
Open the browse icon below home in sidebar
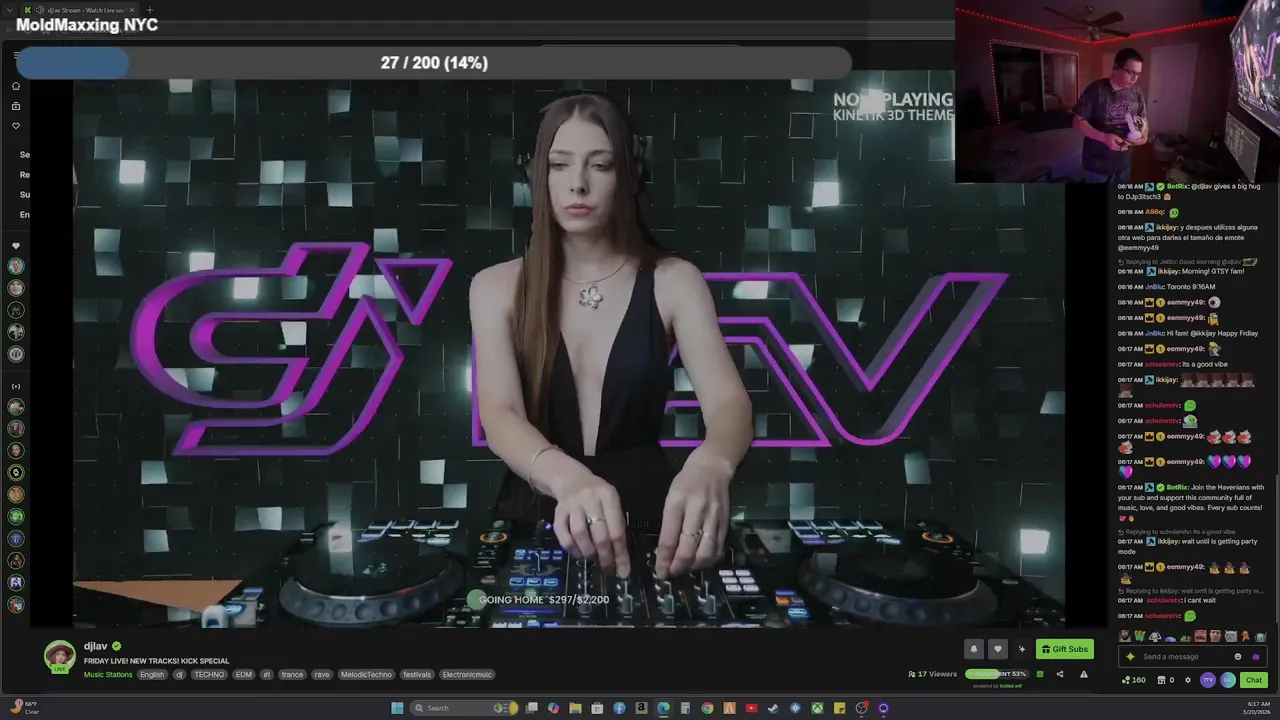pos(16,106)
